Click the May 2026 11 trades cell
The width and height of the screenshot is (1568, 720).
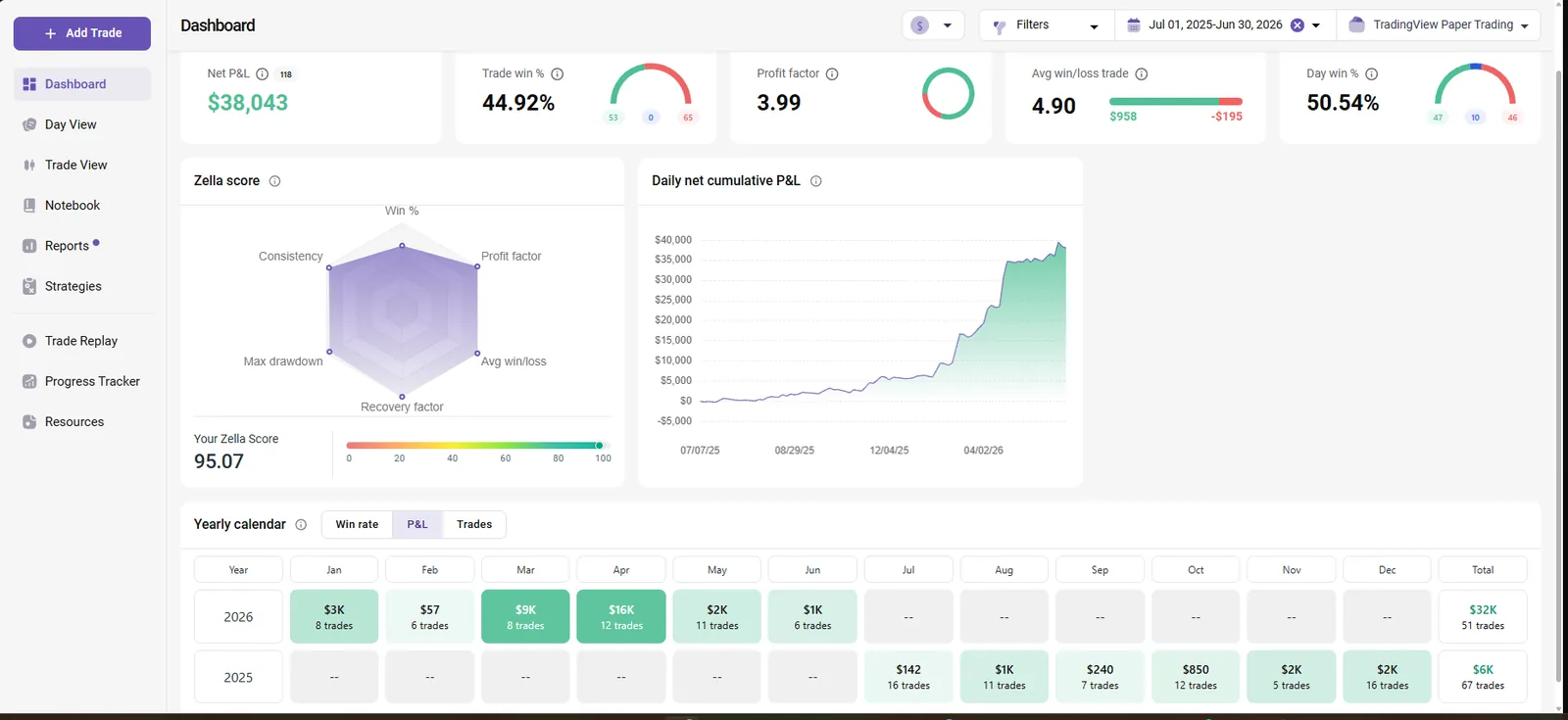717,617
